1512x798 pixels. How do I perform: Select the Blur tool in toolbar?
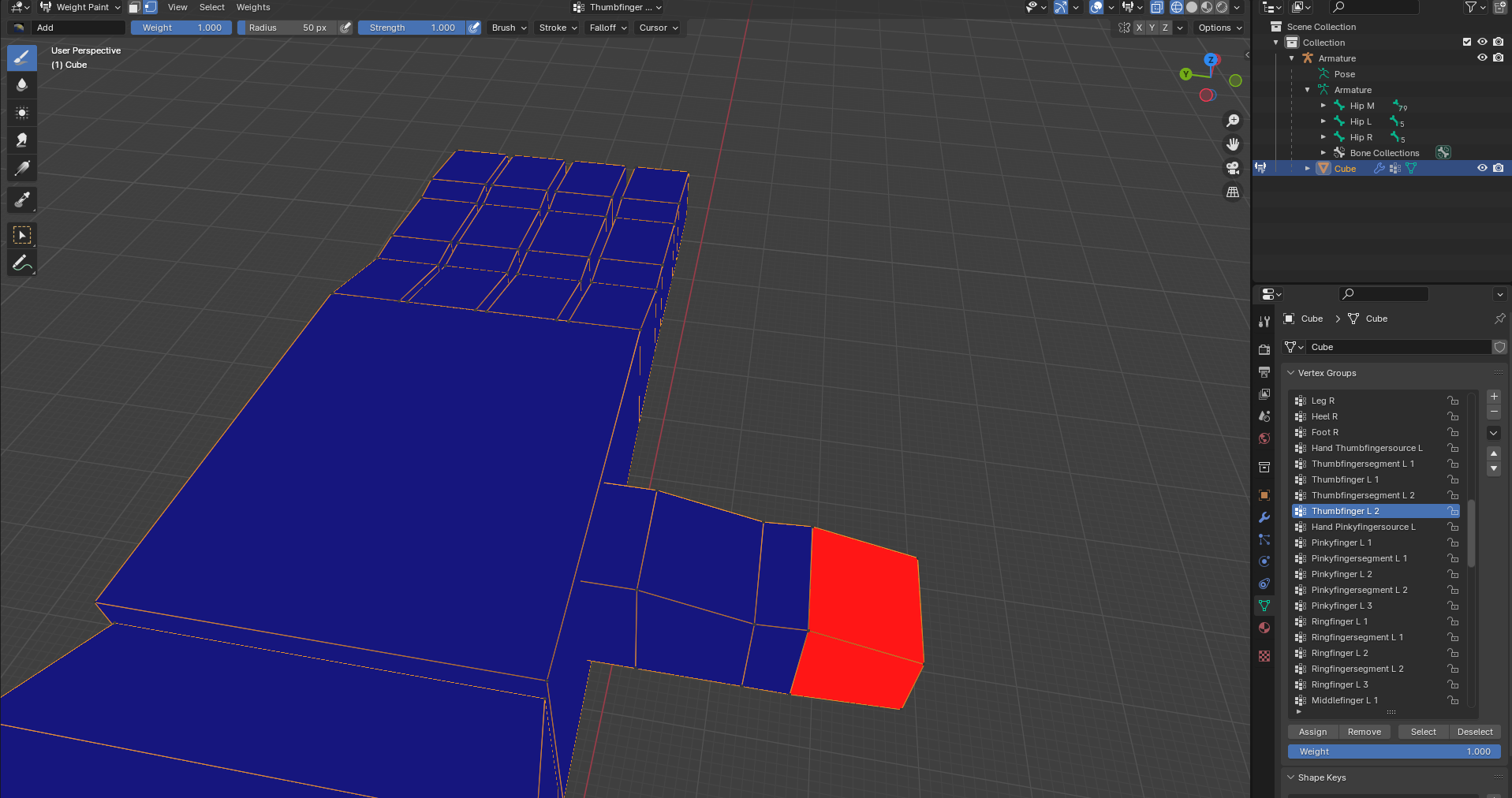coord(22,85)
